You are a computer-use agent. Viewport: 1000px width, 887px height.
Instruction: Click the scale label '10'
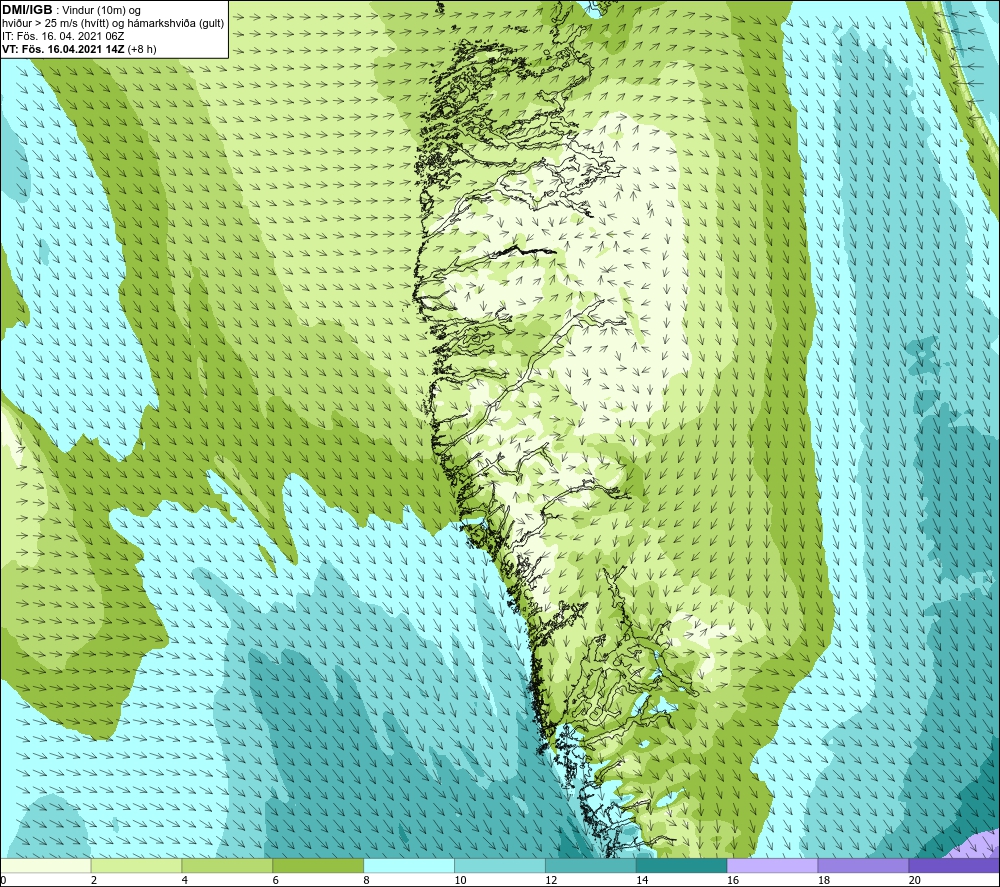point(460,880)
